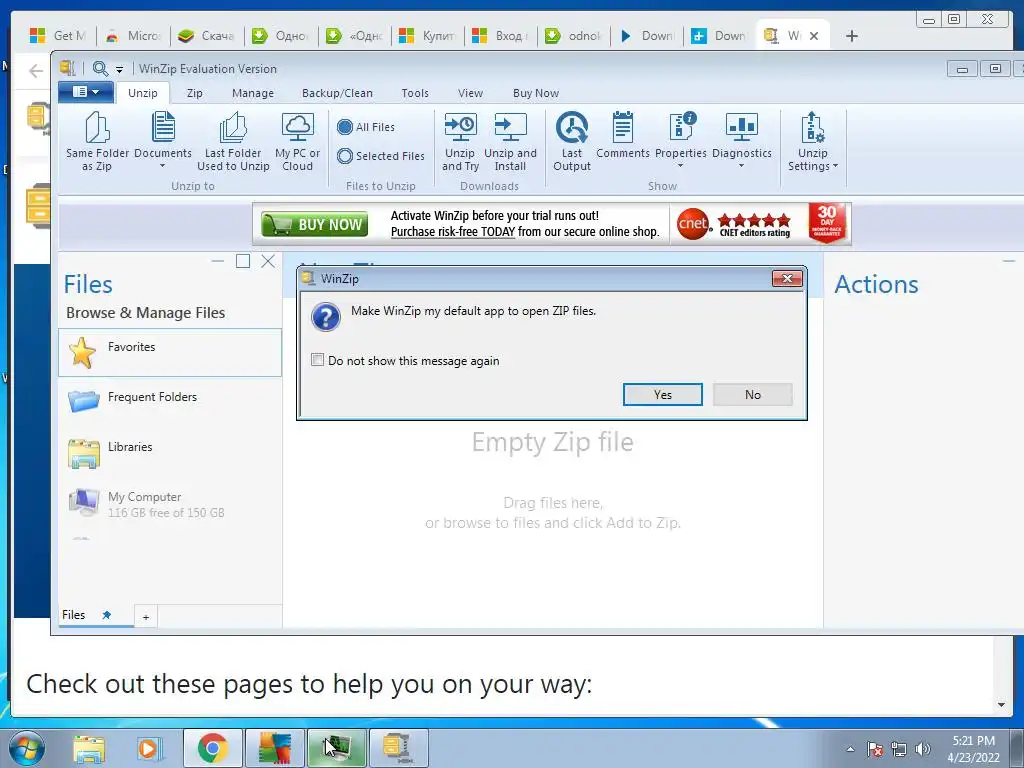Click the pin icon on Files tab
This screenshot has height=768, width=1024.
(106, 615)
